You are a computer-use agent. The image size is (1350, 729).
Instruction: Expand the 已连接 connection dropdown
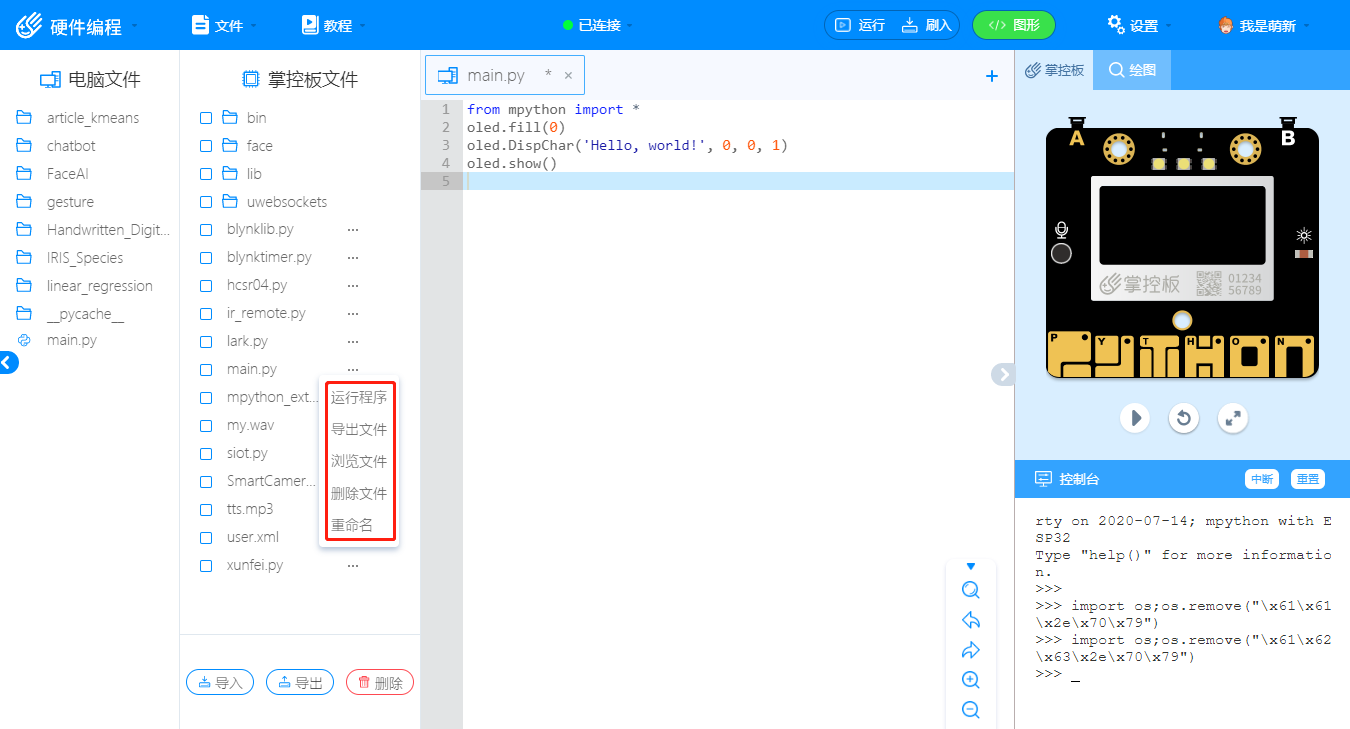point(598,26)
